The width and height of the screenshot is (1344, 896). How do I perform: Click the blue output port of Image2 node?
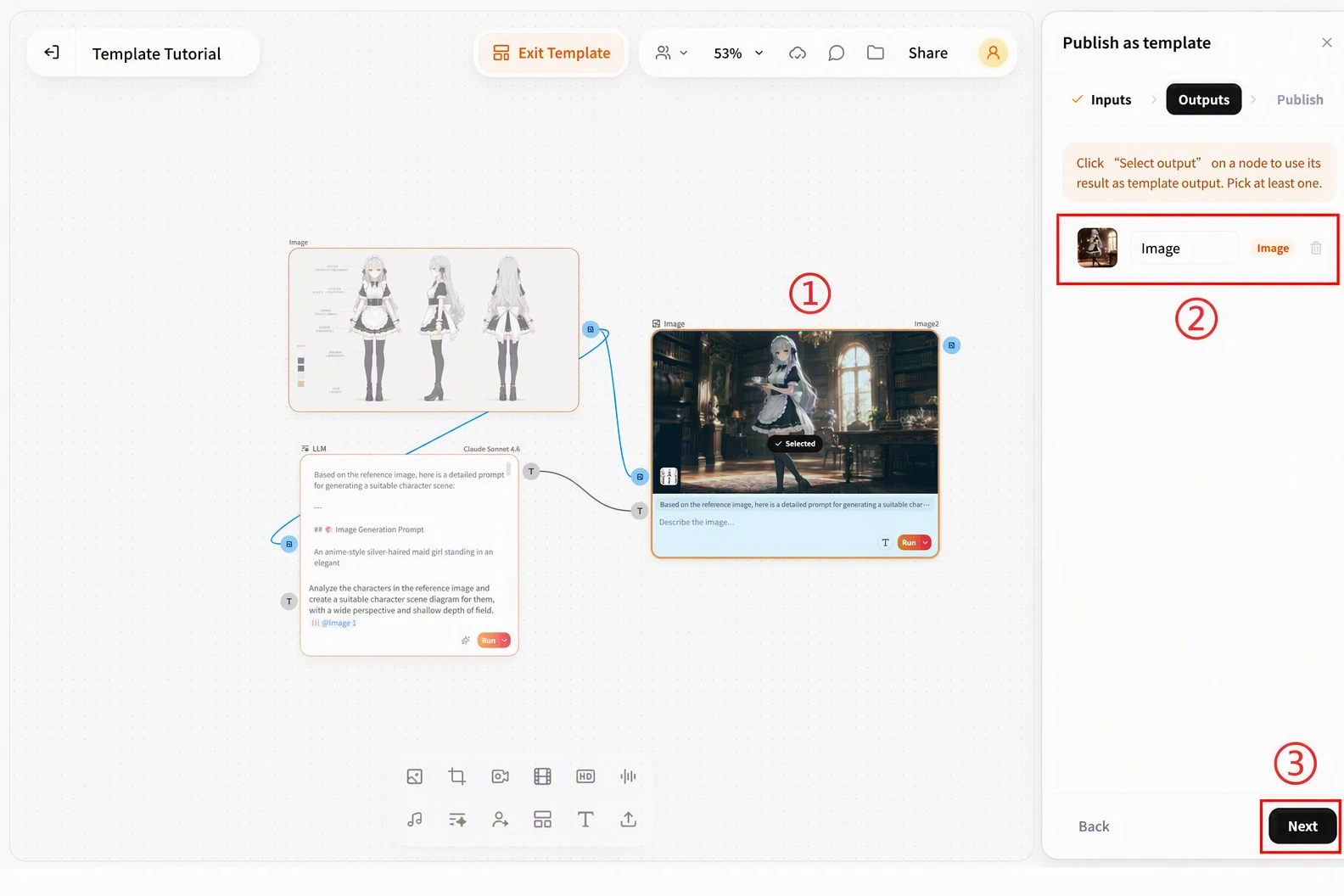tap(952, 345)
